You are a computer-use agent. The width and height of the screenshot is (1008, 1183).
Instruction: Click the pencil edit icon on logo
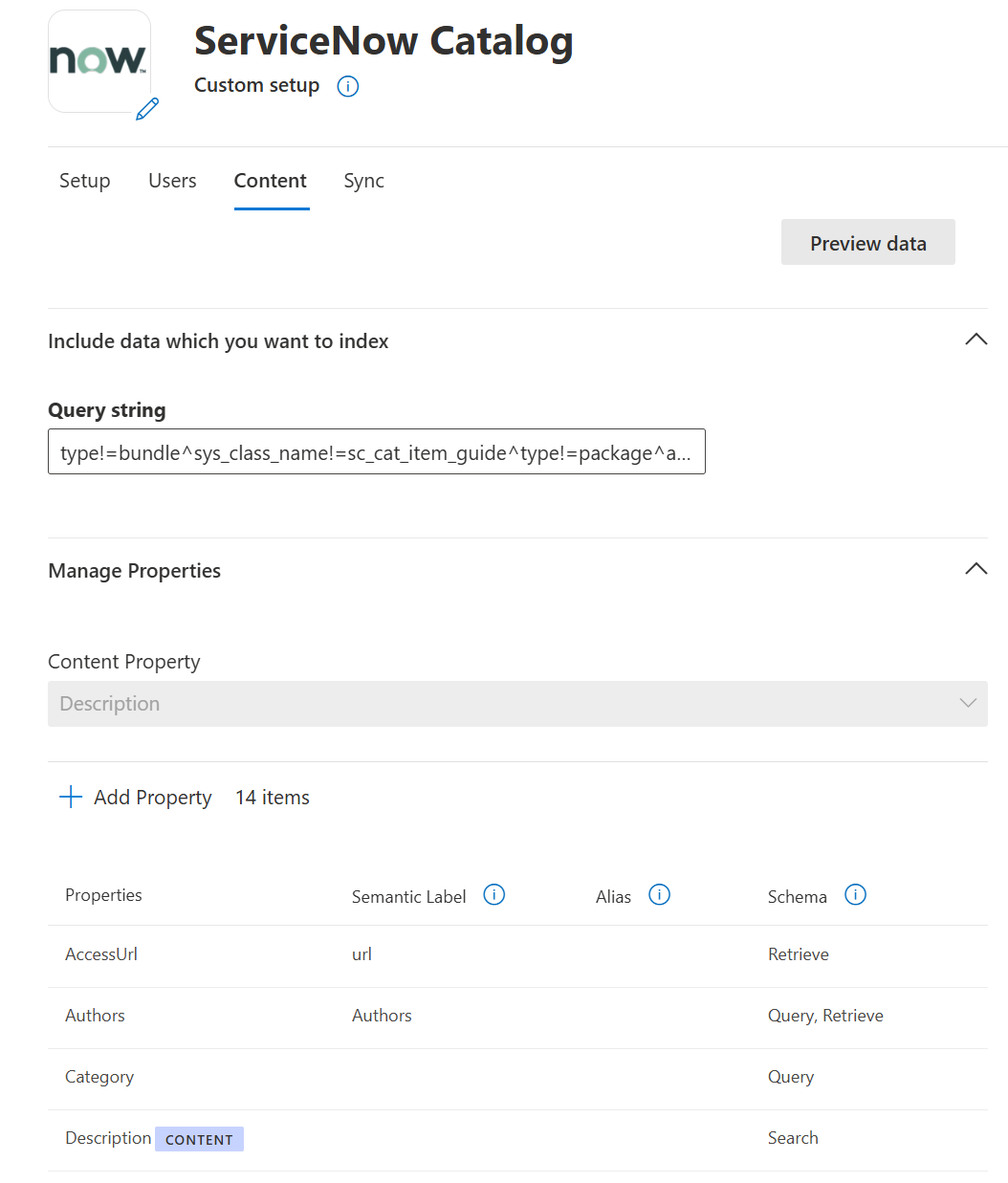[x=147, y=109]
